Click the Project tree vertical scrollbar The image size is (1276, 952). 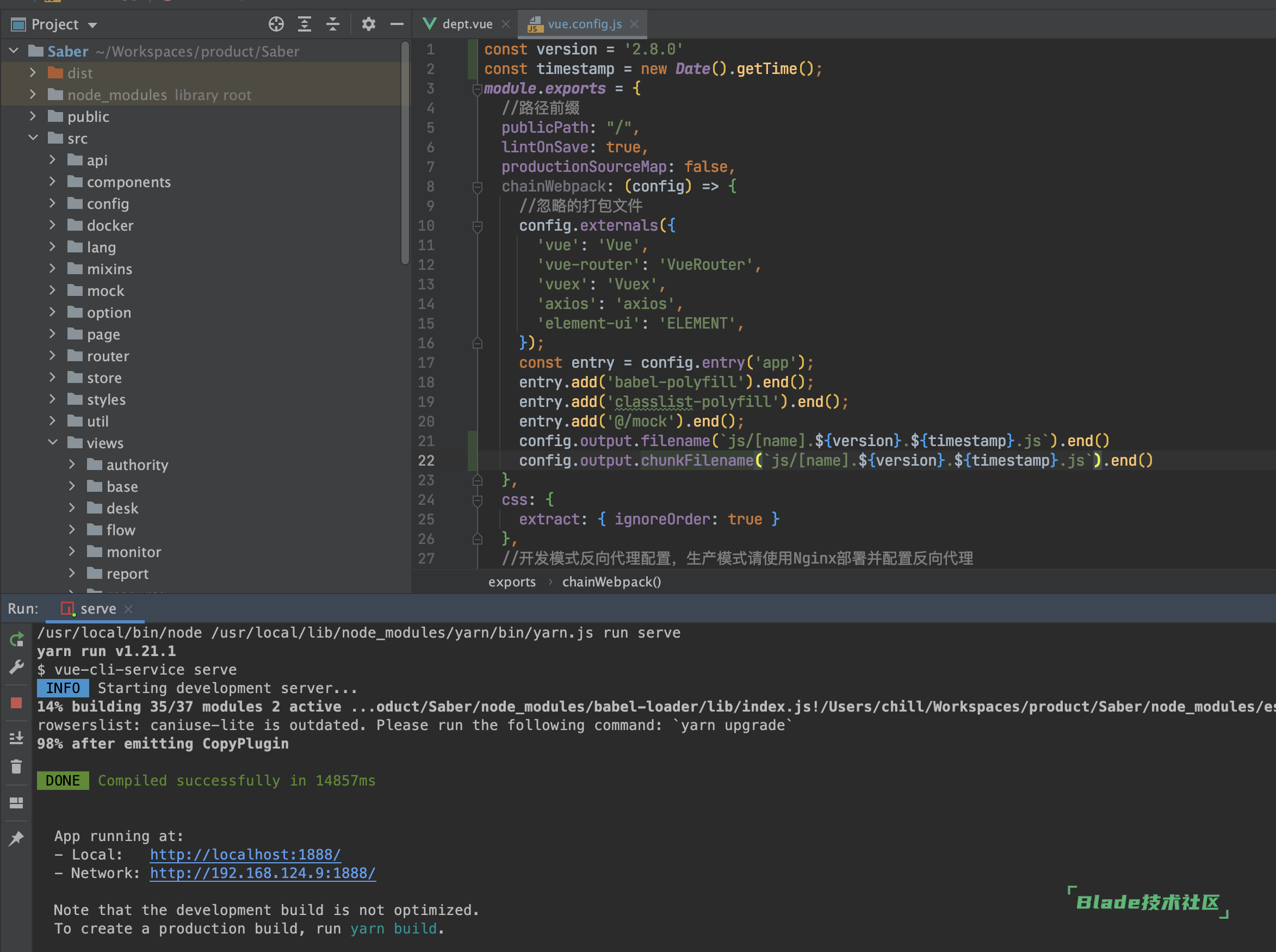point(405,153)
